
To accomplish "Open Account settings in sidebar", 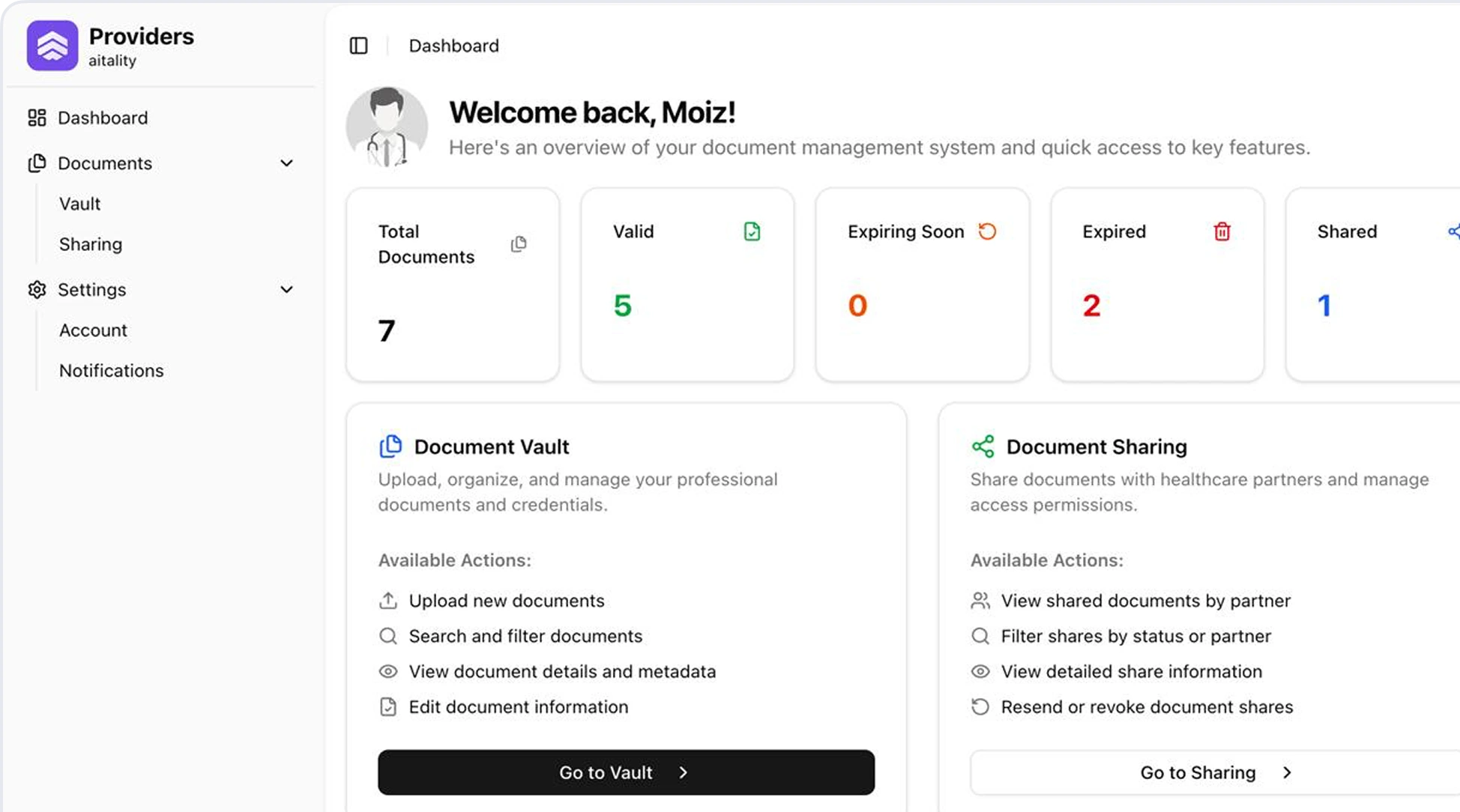I will (x=93, y=330).
